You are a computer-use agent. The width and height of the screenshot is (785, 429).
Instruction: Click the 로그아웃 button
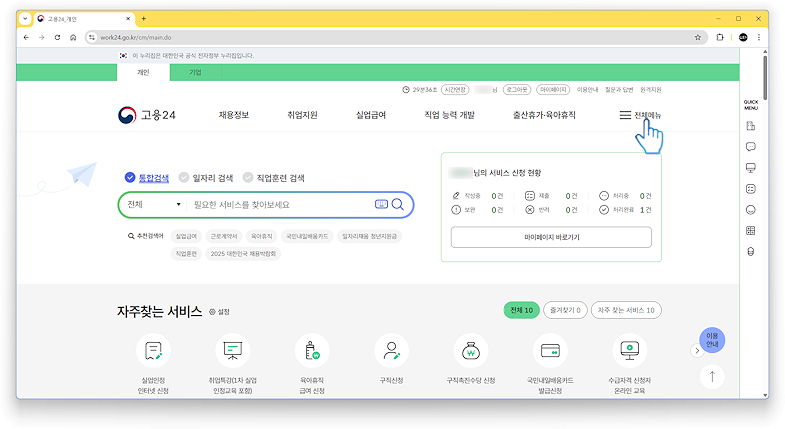point(517,90)
